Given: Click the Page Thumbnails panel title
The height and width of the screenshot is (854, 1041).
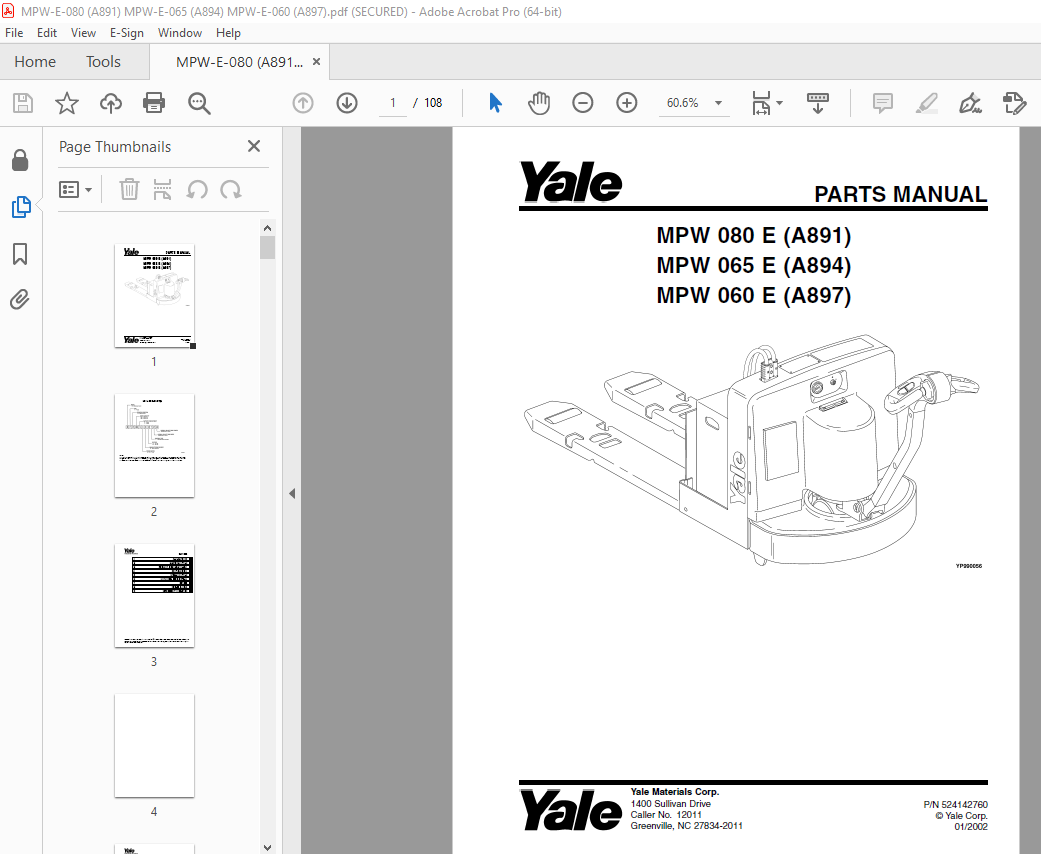Looking at the screenshot, I should 115,147.
